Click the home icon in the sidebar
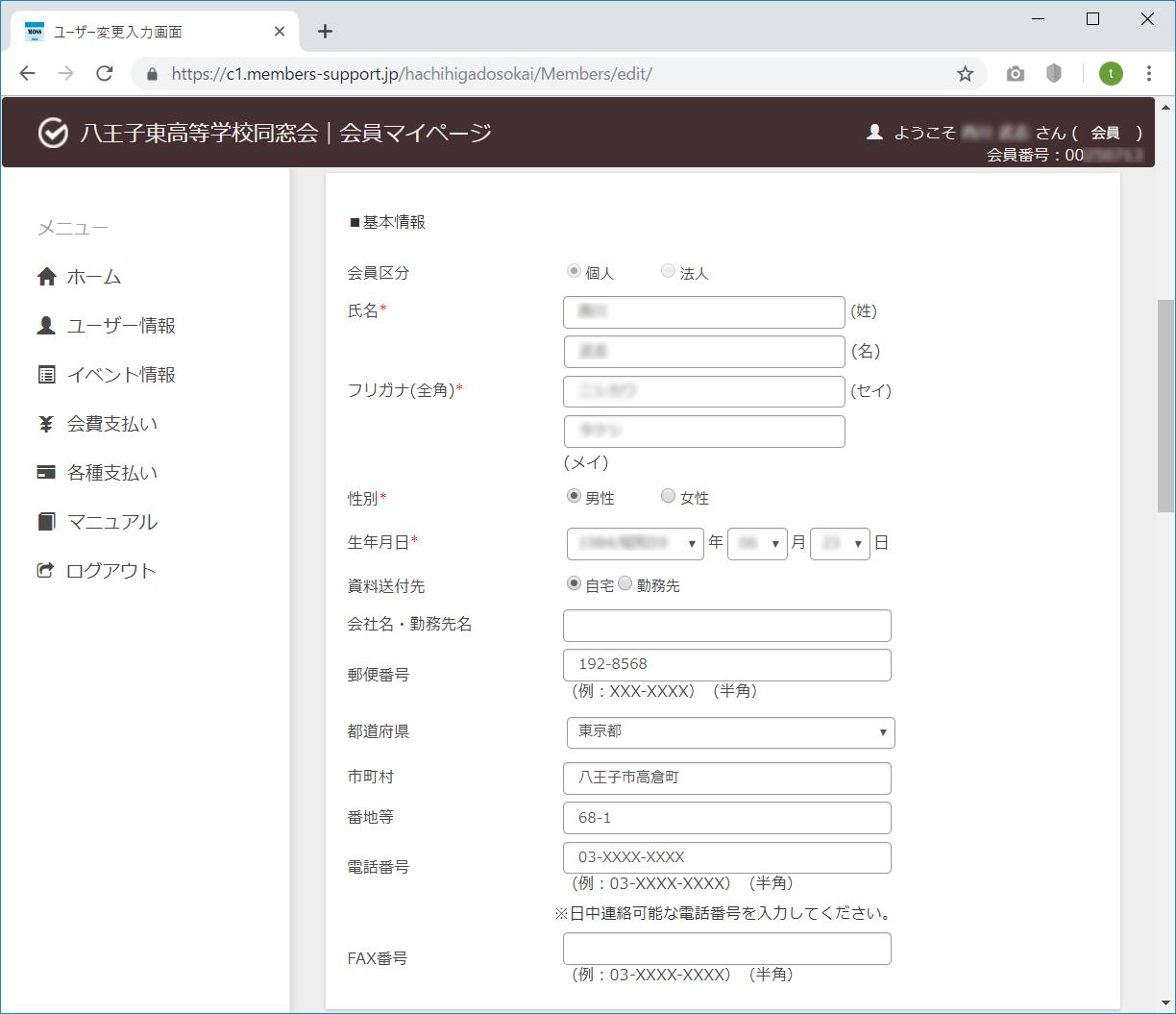Screen dimensions: 1176x1014 click(x=46, y=277)
